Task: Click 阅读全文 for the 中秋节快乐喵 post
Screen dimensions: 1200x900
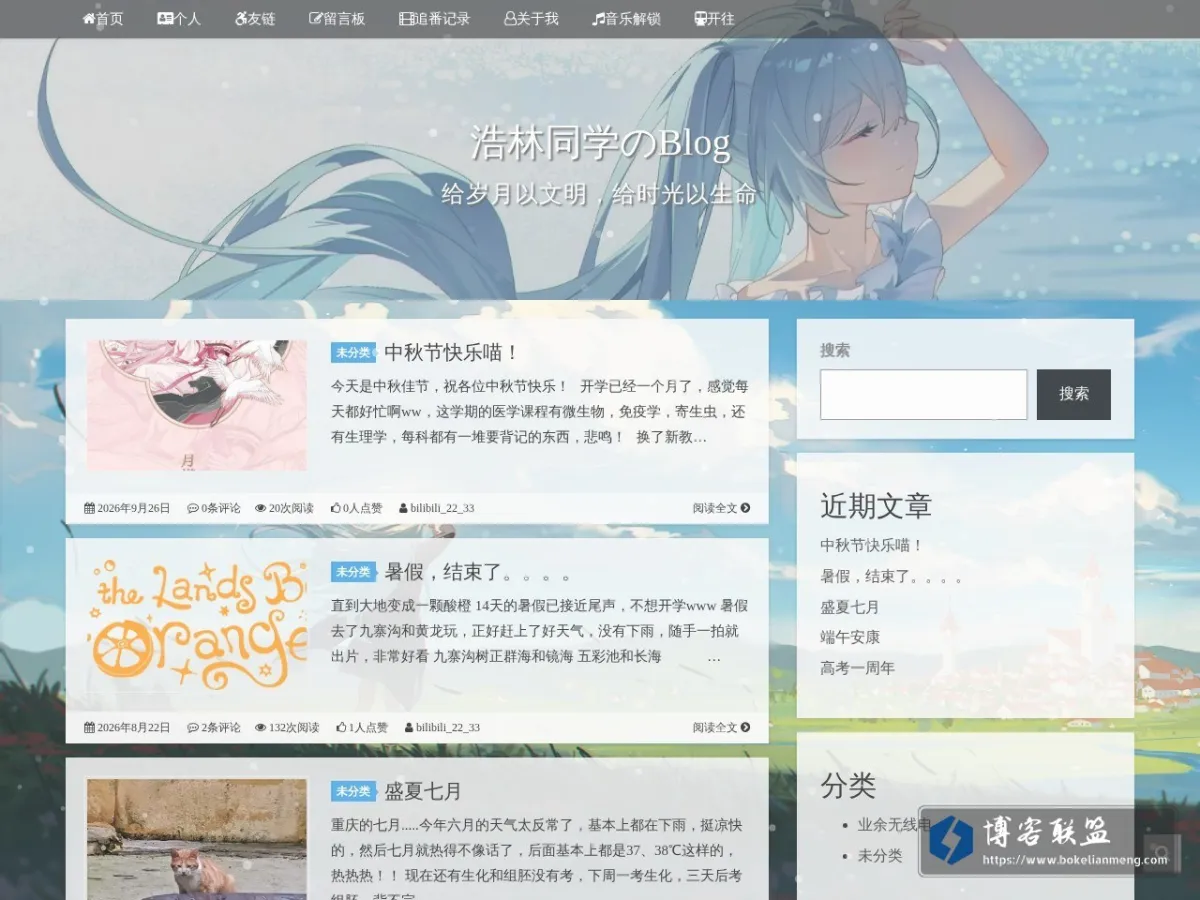Action: point(721,508)
